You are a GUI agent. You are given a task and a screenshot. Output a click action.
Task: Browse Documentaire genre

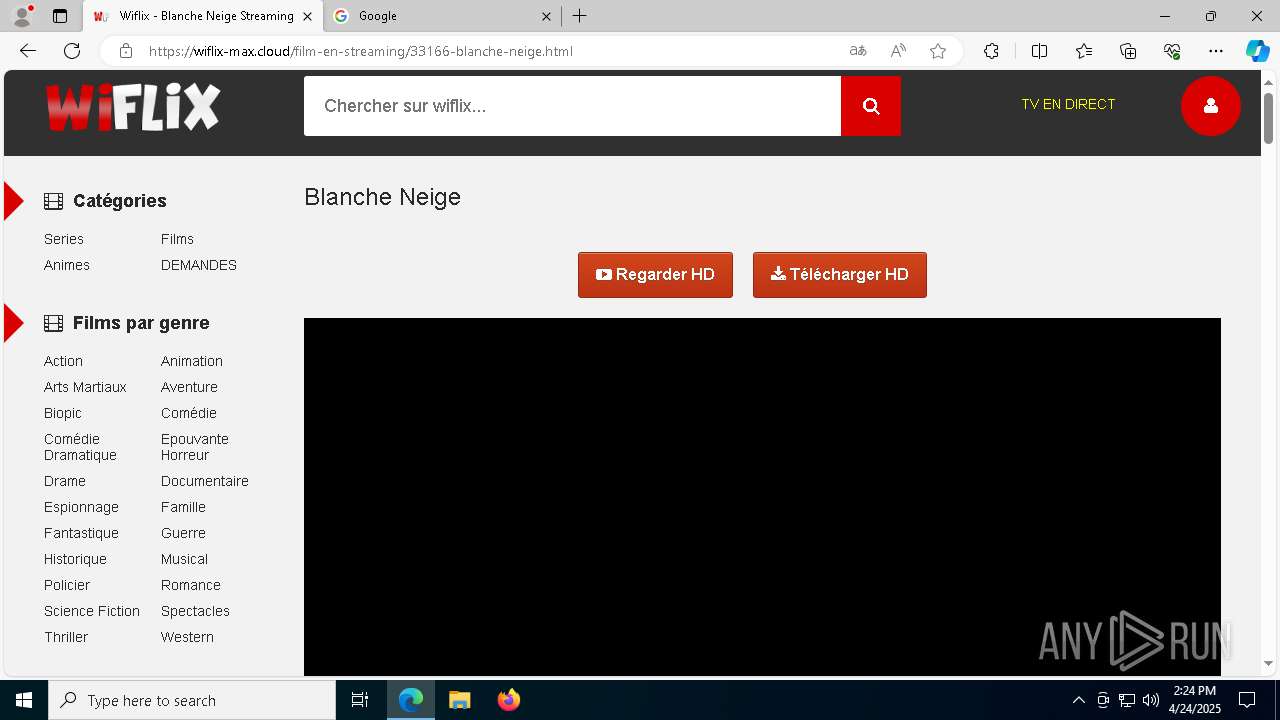click(x=205, y=481)
